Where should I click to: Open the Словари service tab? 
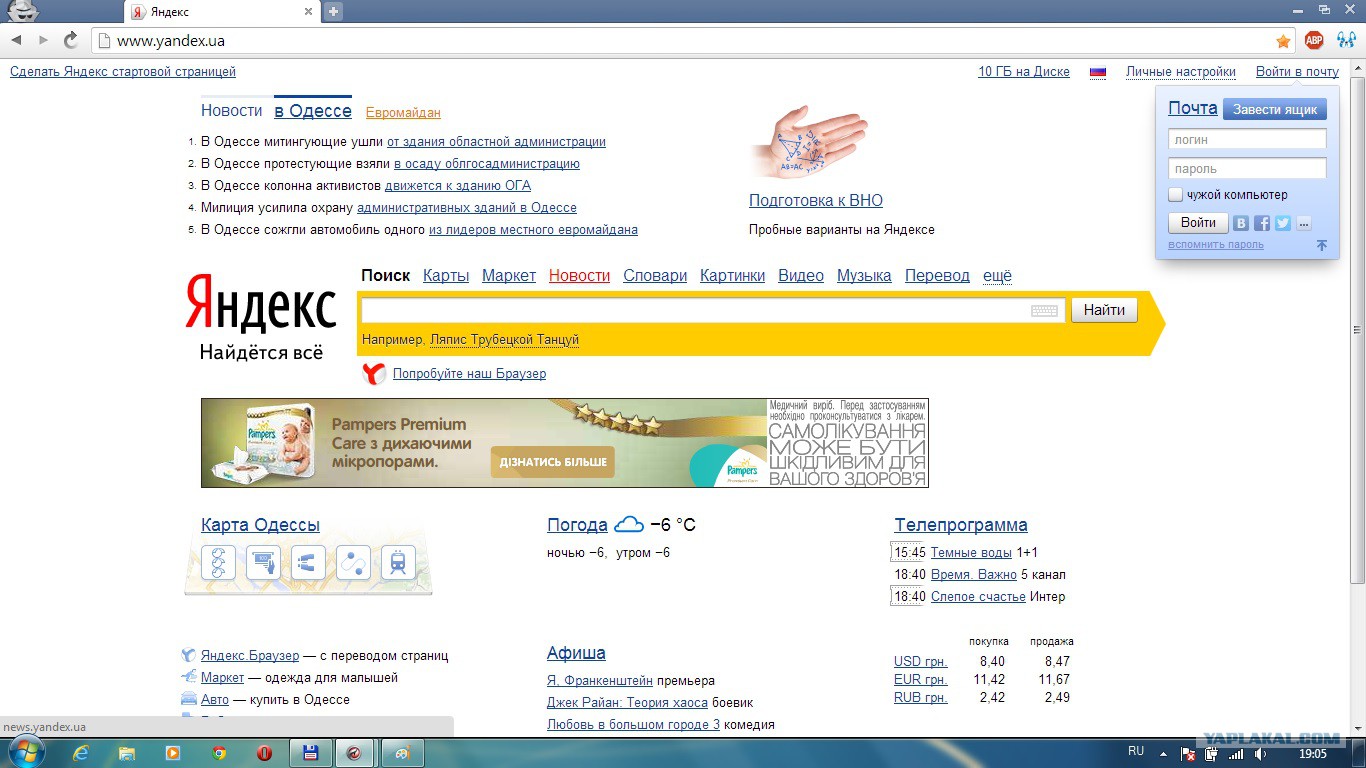tap(655, 276)
